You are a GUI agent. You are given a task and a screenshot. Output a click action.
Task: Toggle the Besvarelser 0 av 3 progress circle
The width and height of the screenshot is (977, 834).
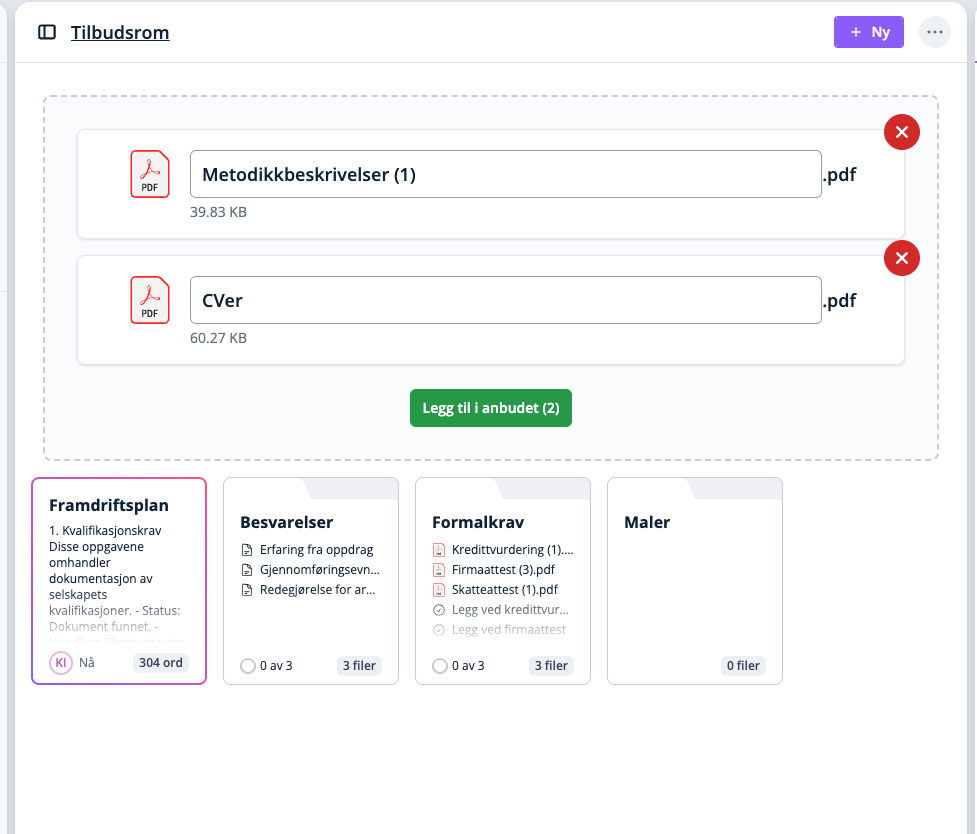(x=248, y=666)
